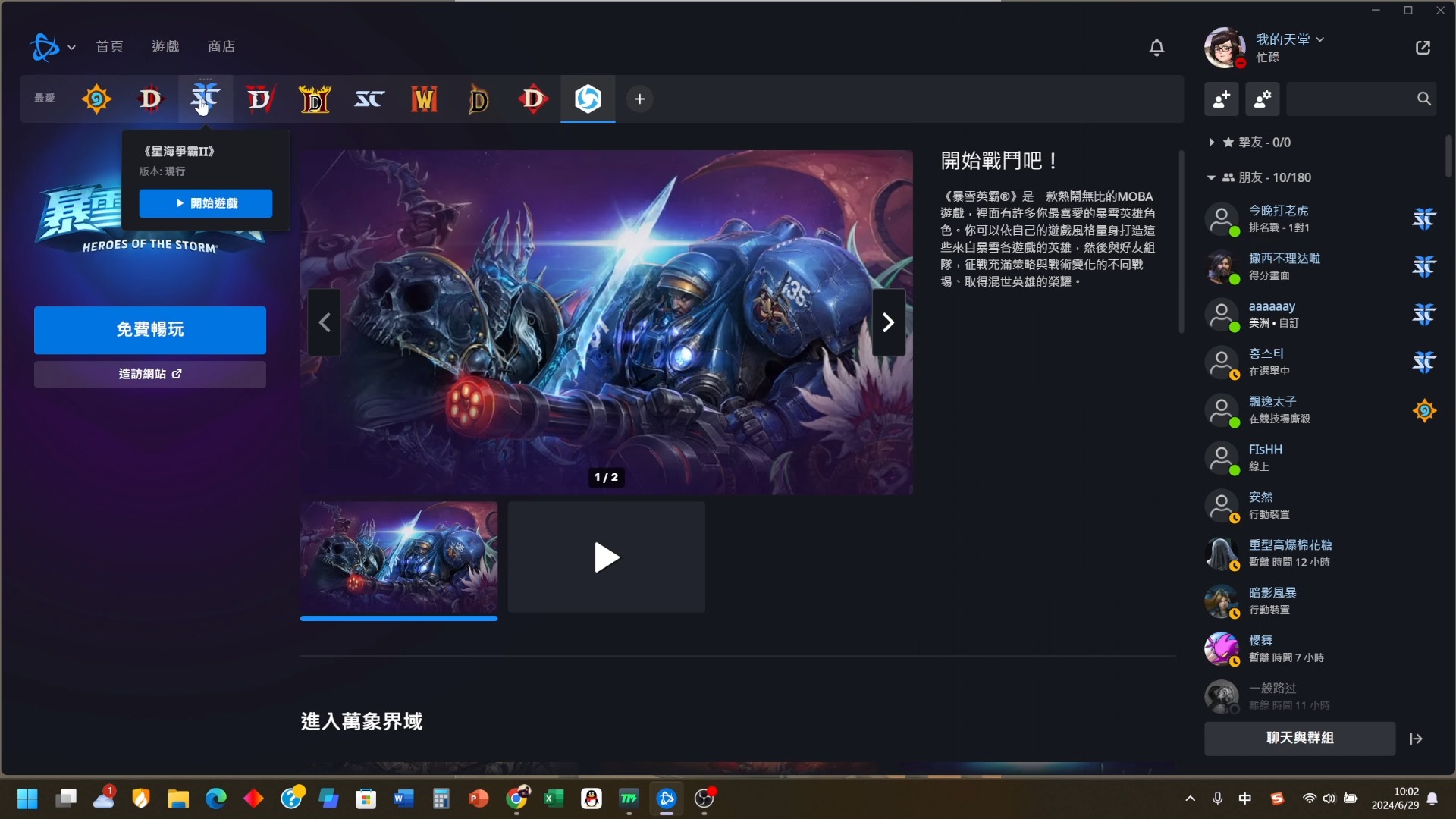Open Microsoft Edge from taskbar

pyautogui.click(x=216, y=799)
